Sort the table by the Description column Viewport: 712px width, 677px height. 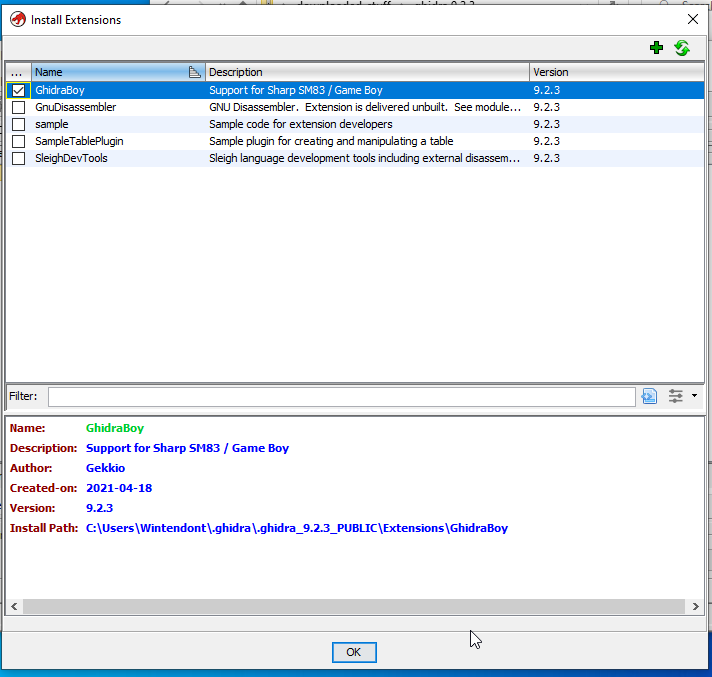366,72
